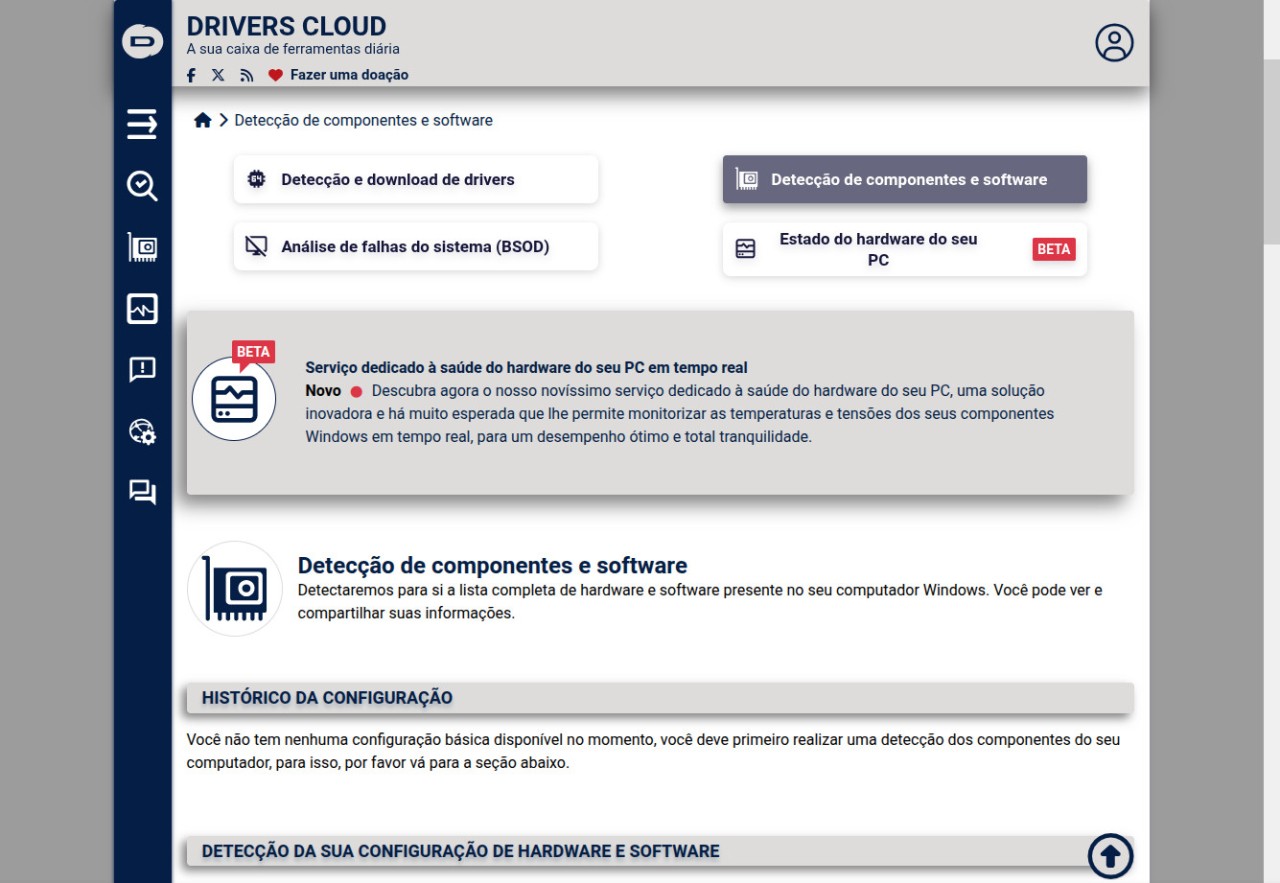Click the globe with gear sidebar icon
Image resolution: width=1280 pixels, height=883 pixels.
pos(142,431)
